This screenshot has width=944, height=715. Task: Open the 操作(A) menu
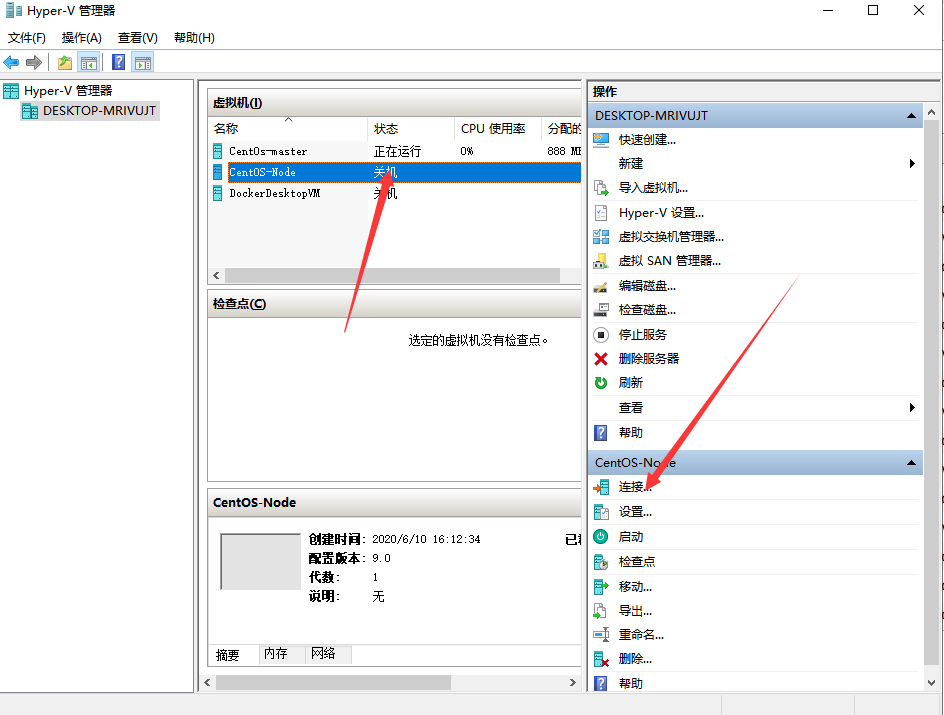[x=81, y=38]
